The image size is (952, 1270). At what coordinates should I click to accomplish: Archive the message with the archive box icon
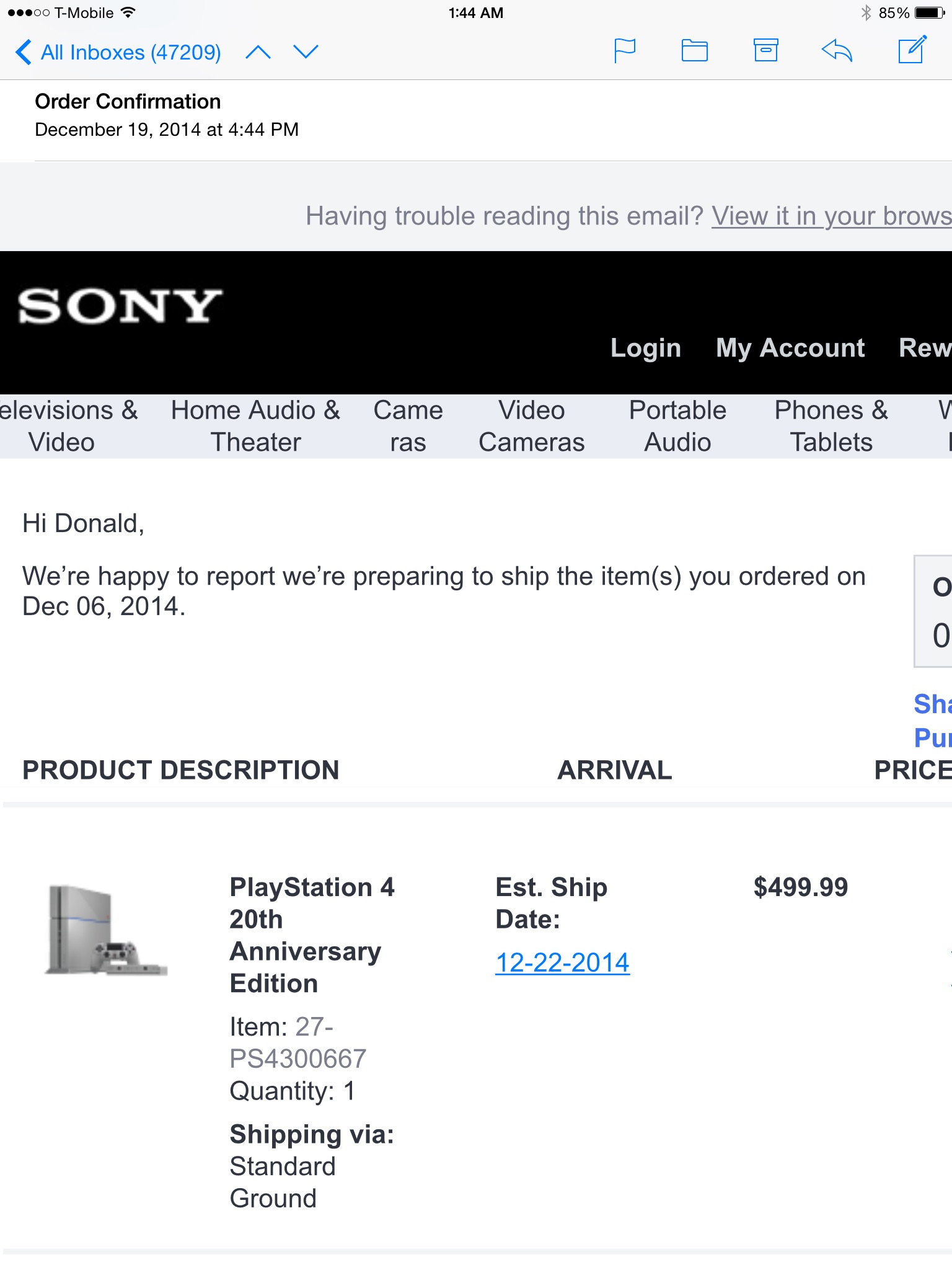pos(765,50)
